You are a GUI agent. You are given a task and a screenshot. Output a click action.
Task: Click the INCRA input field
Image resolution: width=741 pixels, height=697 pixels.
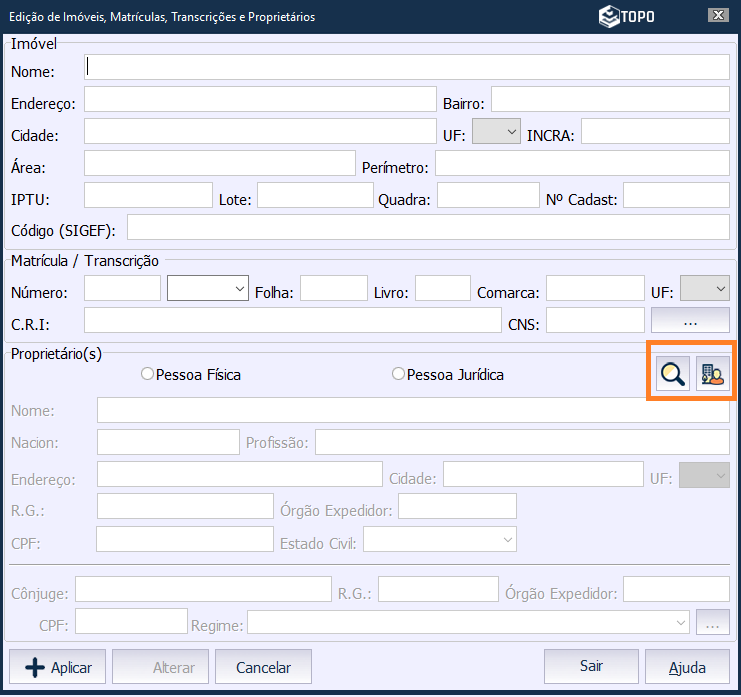(655, 132)
